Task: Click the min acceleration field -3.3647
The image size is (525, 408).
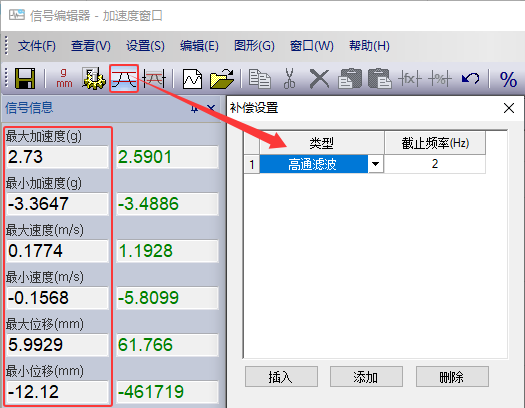Action: pos(57,203)
